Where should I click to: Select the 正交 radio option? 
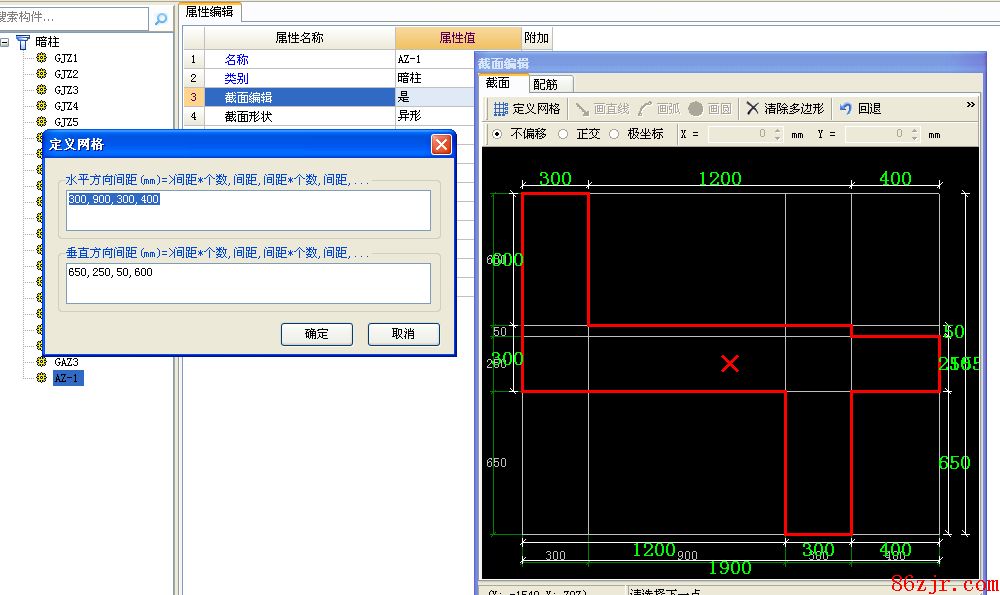coord(563,134)
